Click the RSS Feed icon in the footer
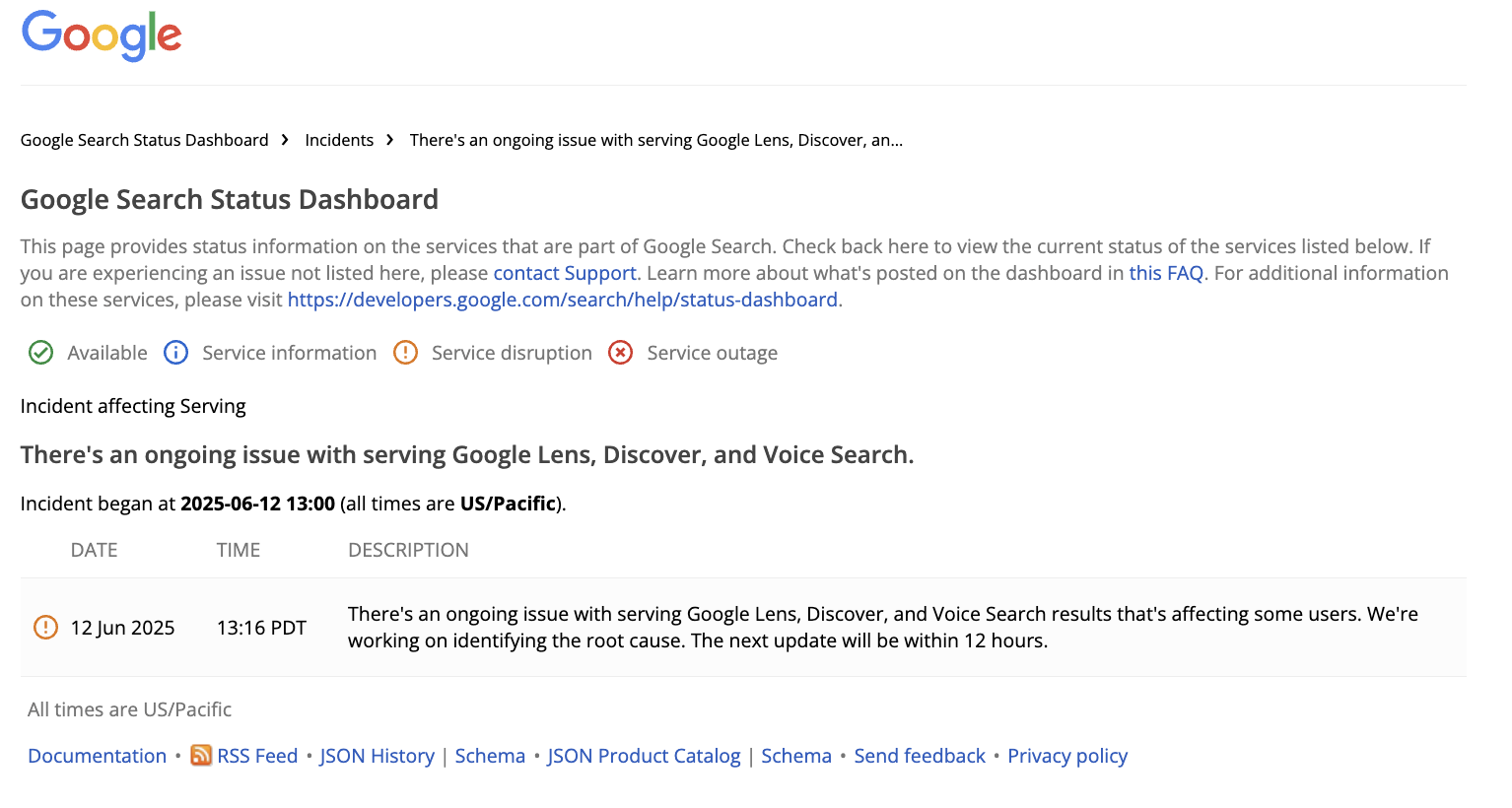 pos(201,756)
